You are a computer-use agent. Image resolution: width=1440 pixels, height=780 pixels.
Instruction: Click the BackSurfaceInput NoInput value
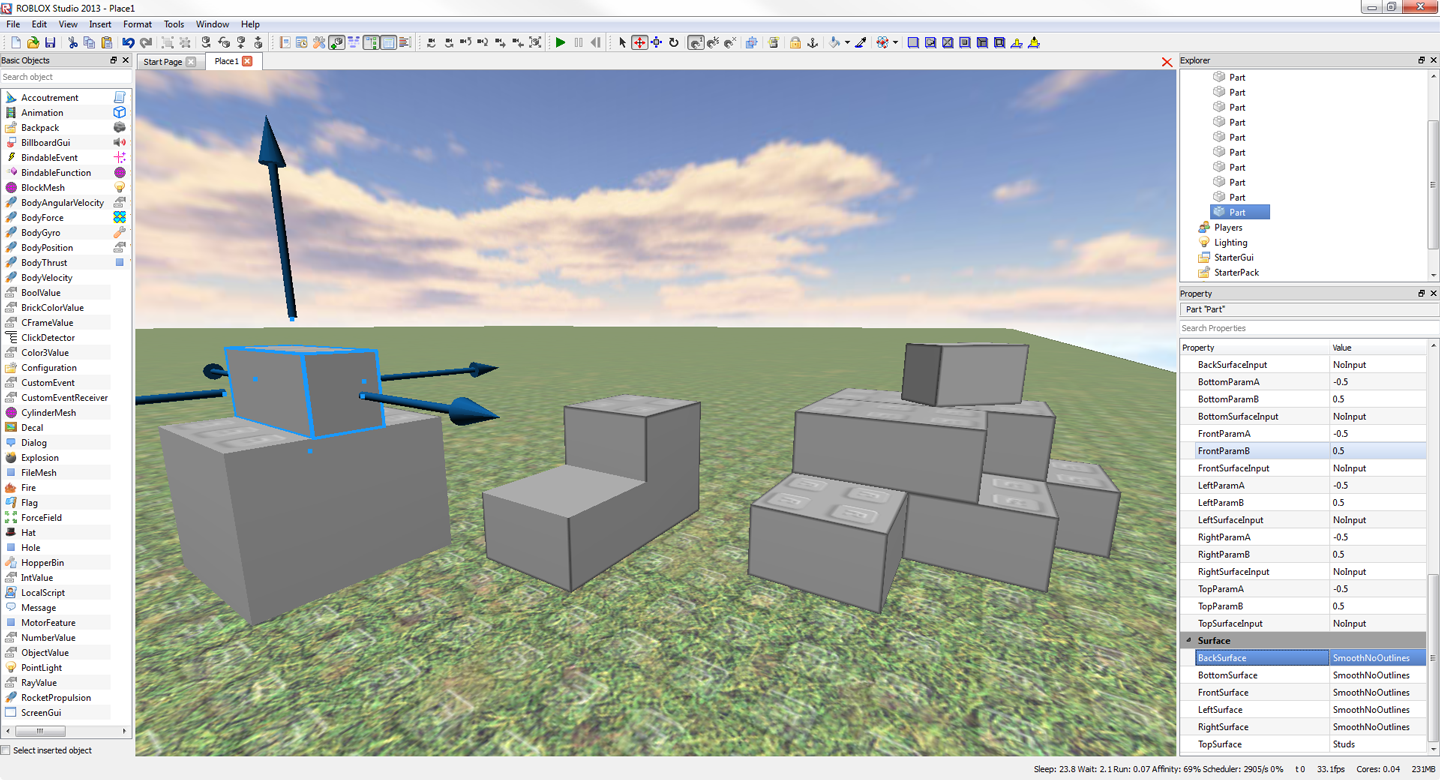tap(1377, 365)
